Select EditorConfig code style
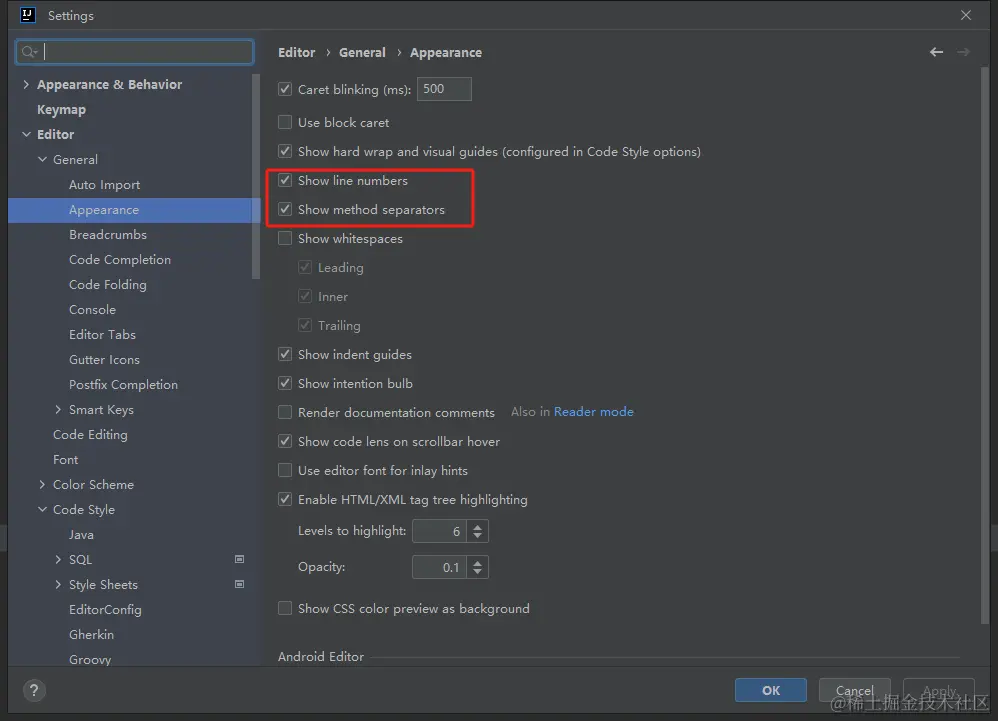 point(105,610)
